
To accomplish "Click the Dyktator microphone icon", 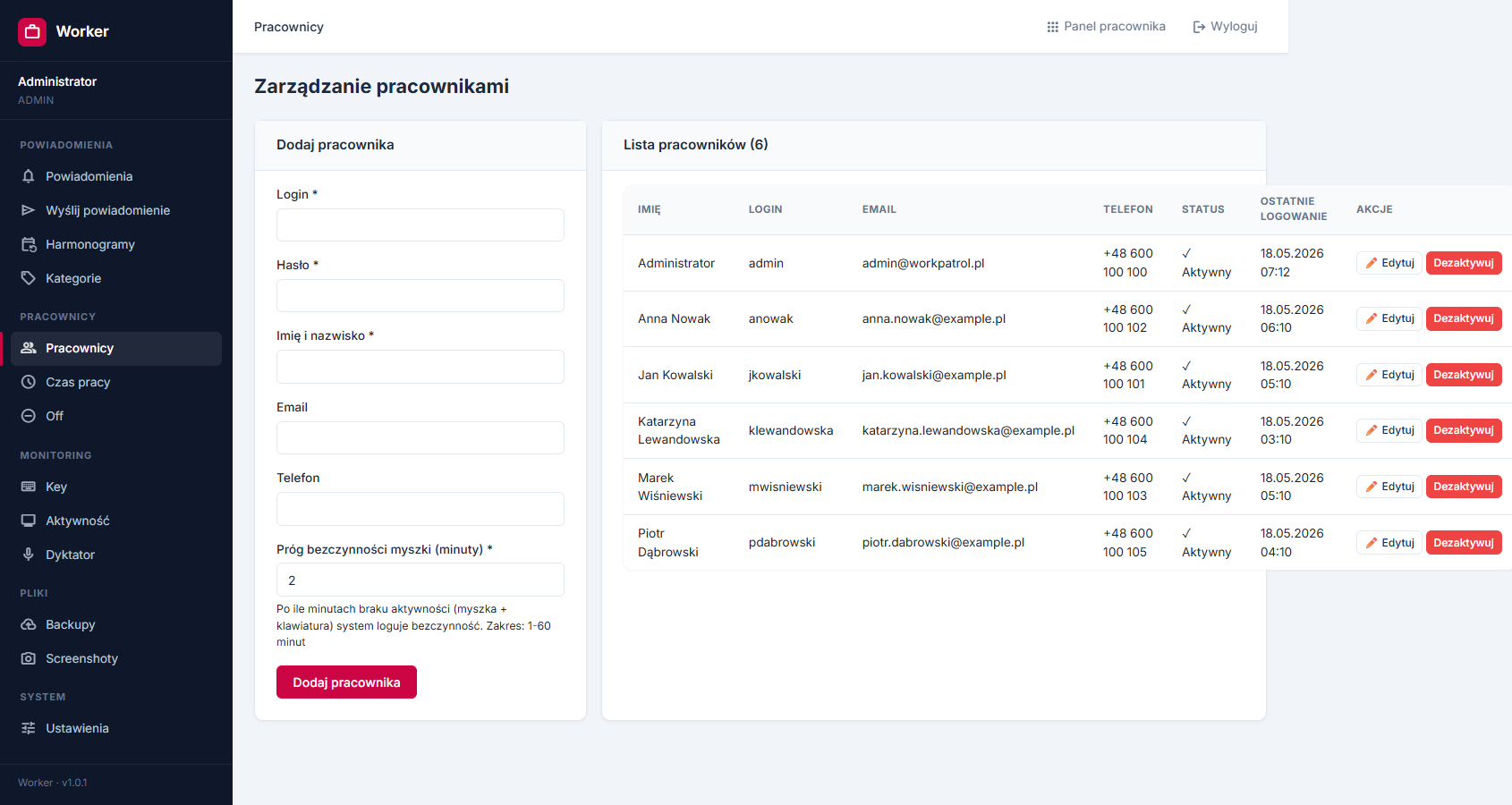I will [x=29, y=555].
